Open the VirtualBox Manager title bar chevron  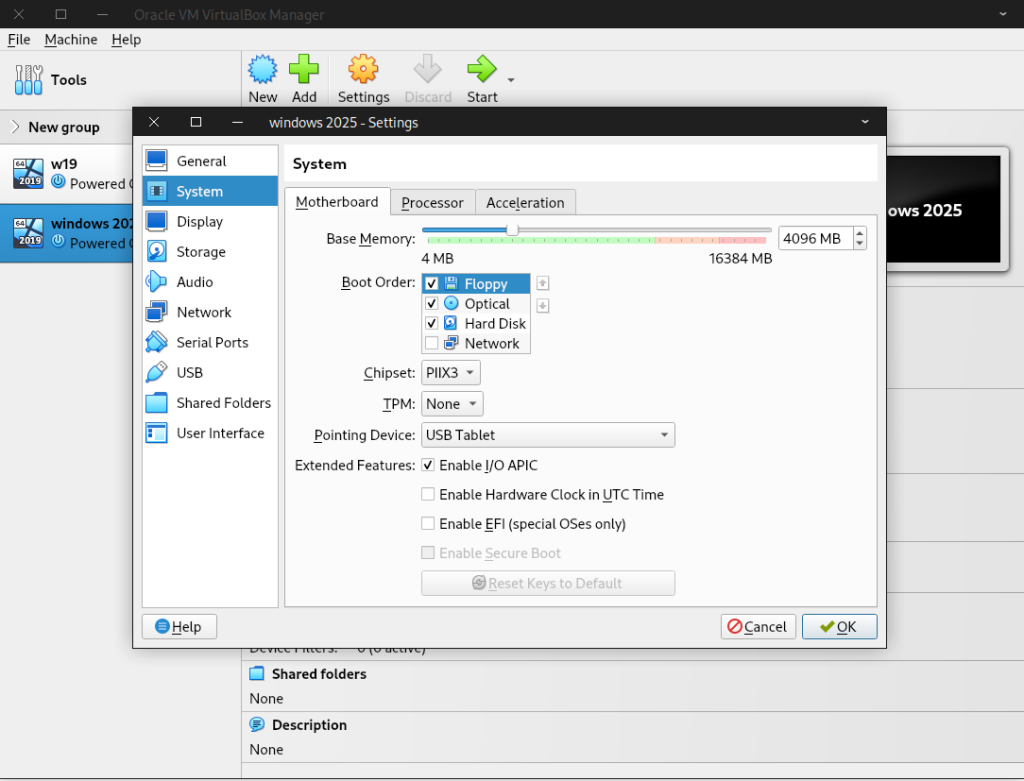(1003, 14)
